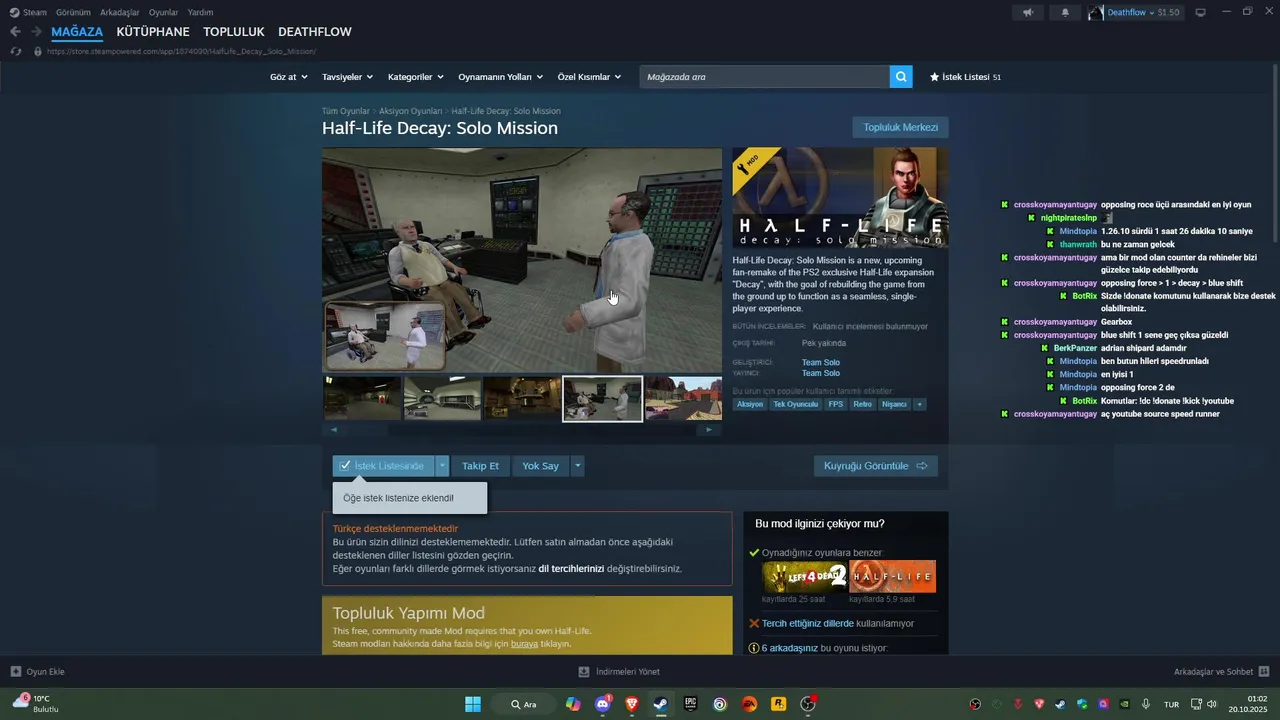The image size is (1280, 720).
Task: Open the DEATHFLOW profile tab
Action: pos(315,32)
